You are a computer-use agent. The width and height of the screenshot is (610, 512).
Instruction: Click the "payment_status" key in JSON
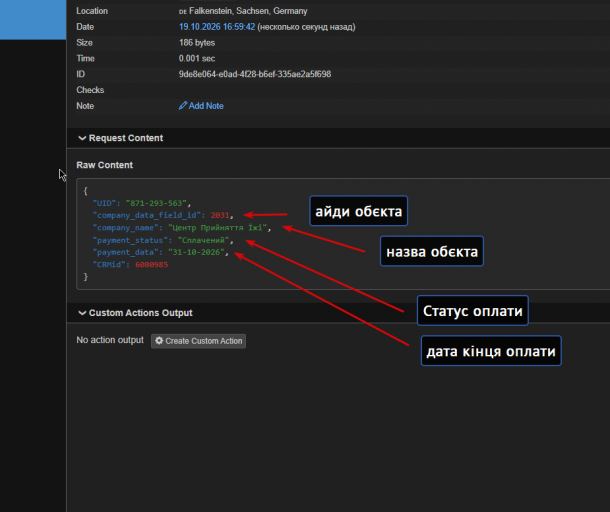point(130,240)
